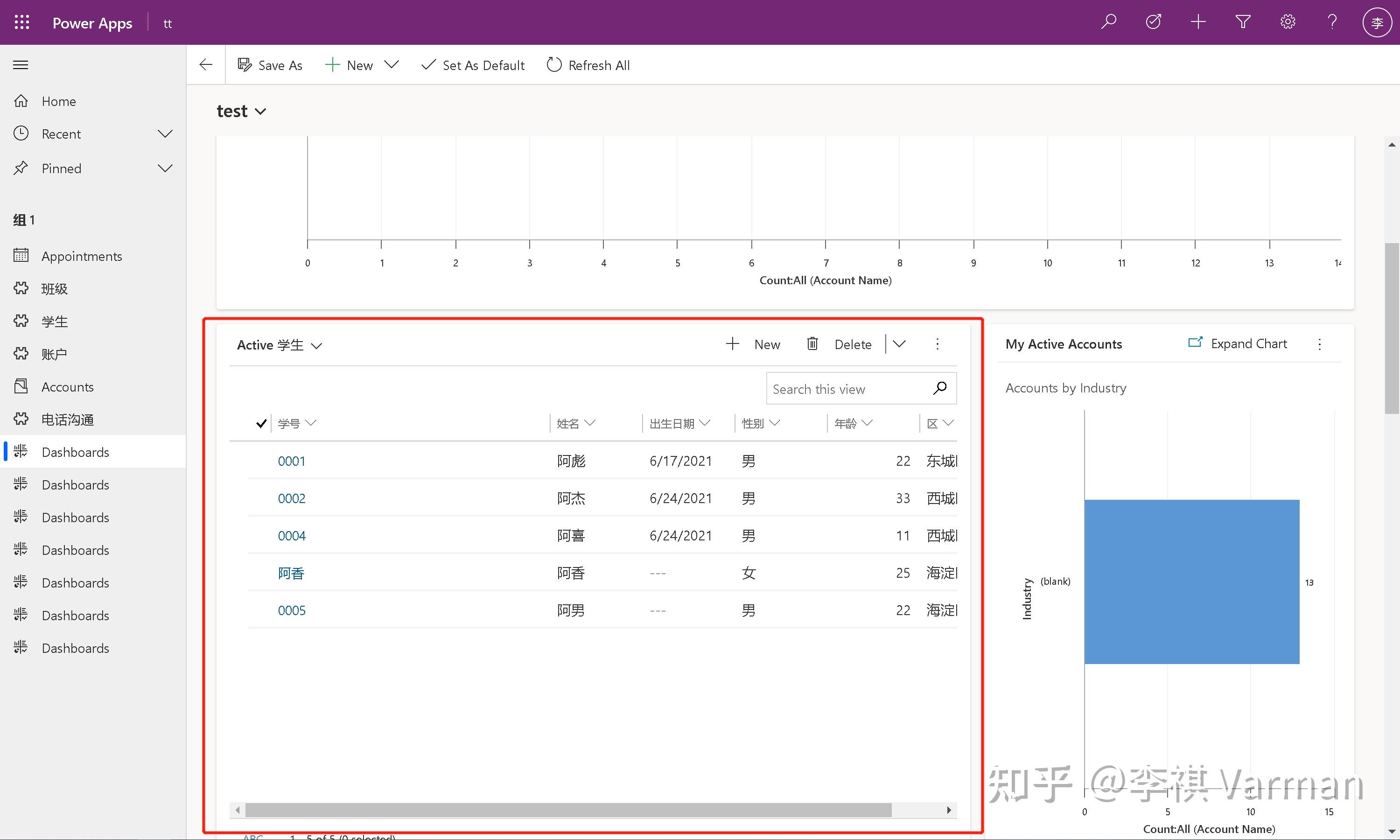This screenshot has width=1400, height=840.
Task: Expand the Recent section chevron
Action: tap(165, 134)
